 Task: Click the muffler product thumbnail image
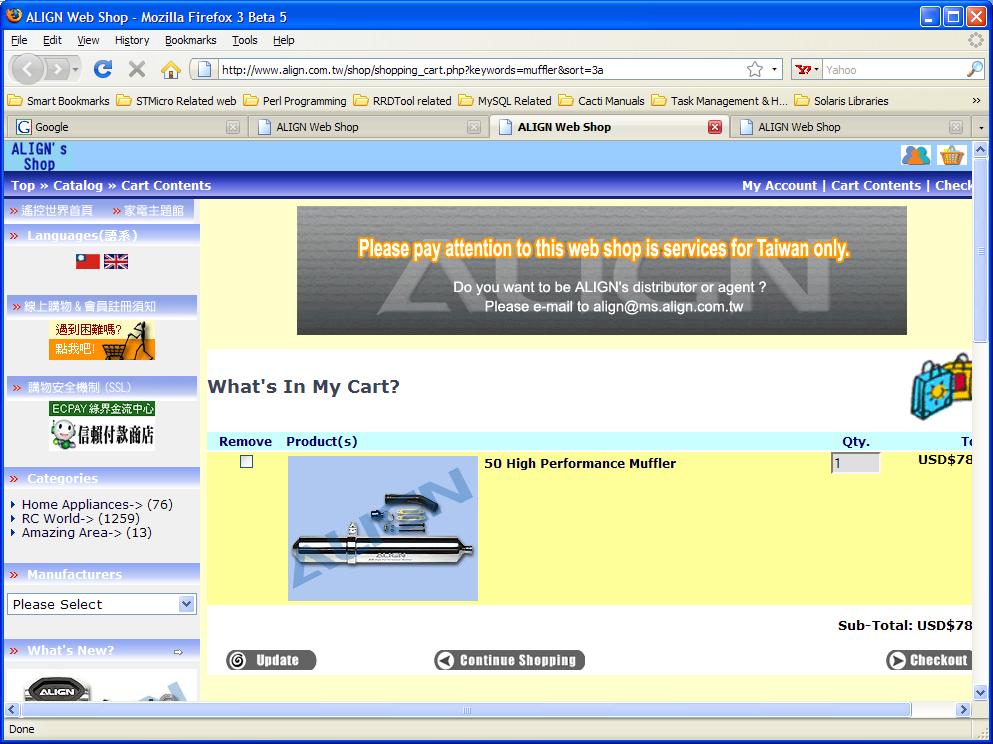(x=383, y=528)
